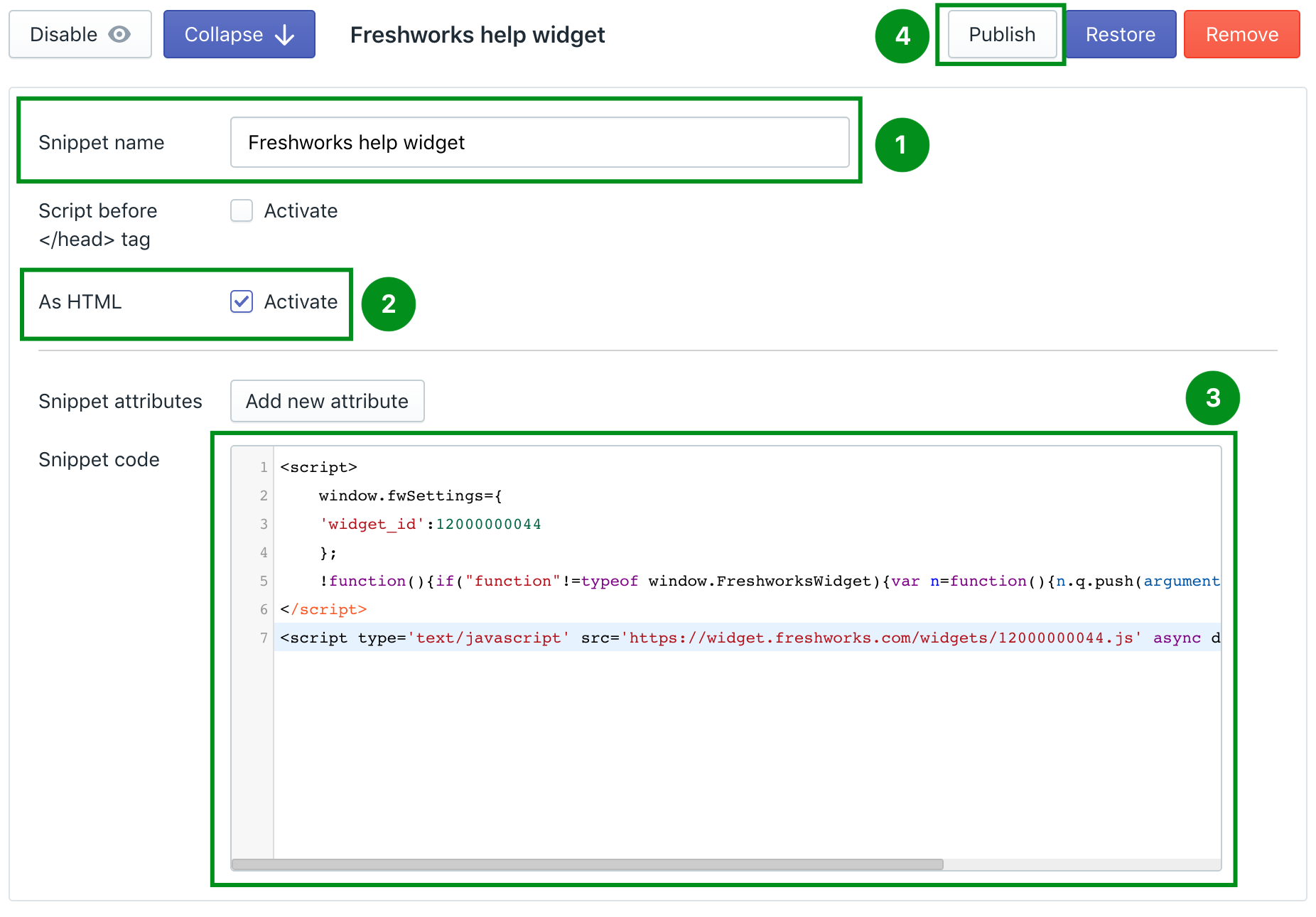The image size is (1316, 917).
Task: Click the 'Snippet attributes' label
Action: click(120, 401)
